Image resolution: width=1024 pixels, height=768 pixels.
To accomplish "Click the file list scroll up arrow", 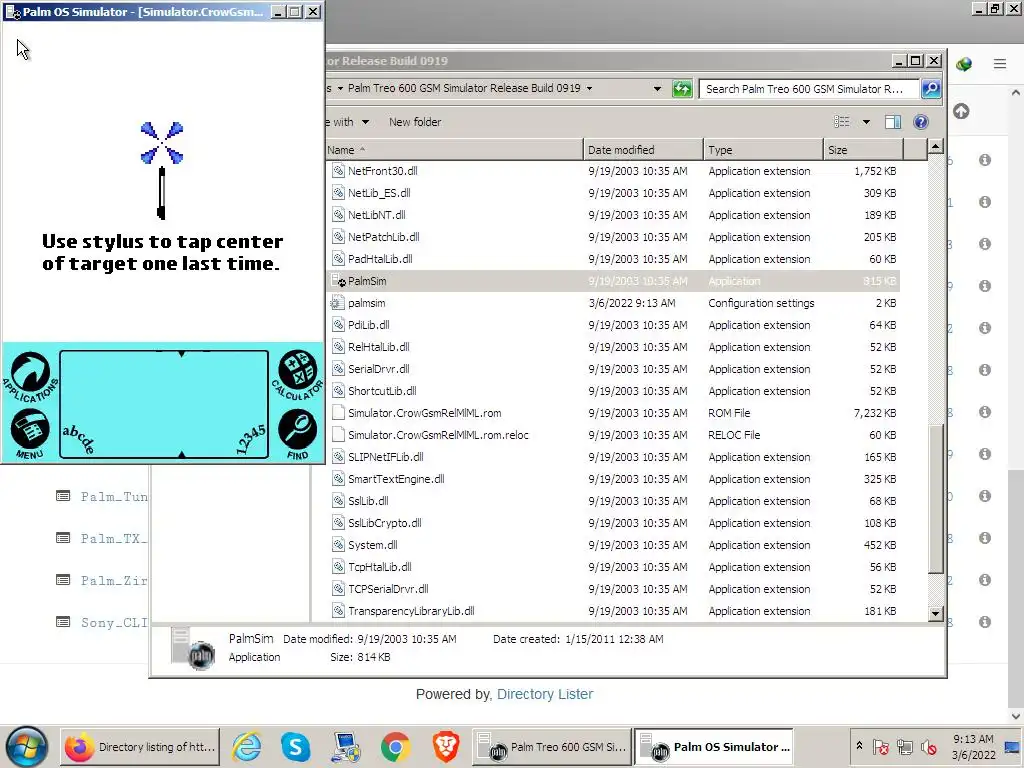I will (935, 147).
